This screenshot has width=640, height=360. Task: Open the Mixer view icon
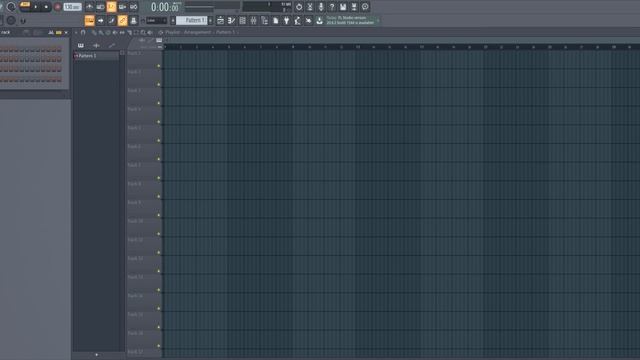253,20
